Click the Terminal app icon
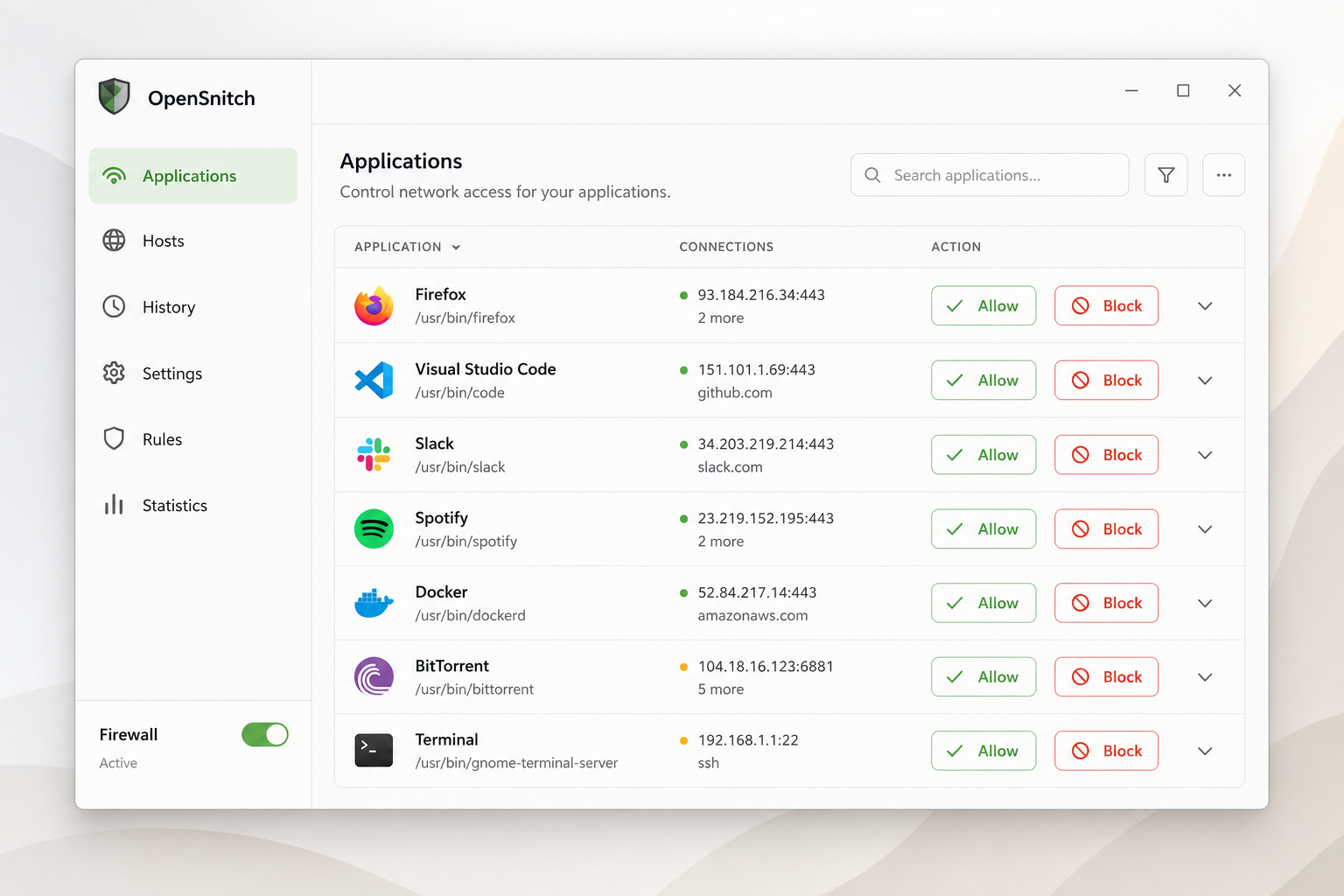 click(x=374, y=750)
